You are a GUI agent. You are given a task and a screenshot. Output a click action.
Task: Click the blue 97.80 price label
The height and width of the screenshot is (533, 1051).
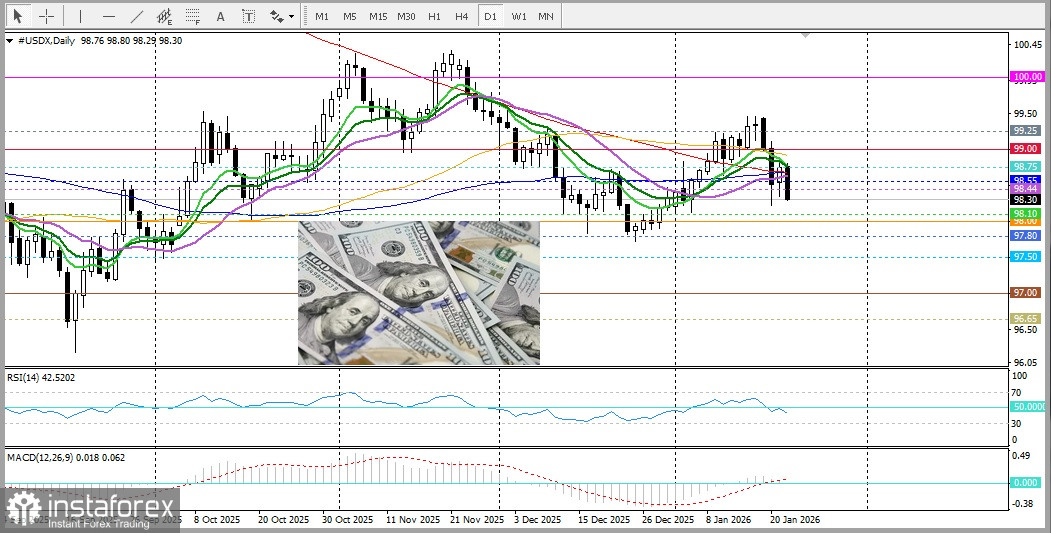(x=1026, y=236)
